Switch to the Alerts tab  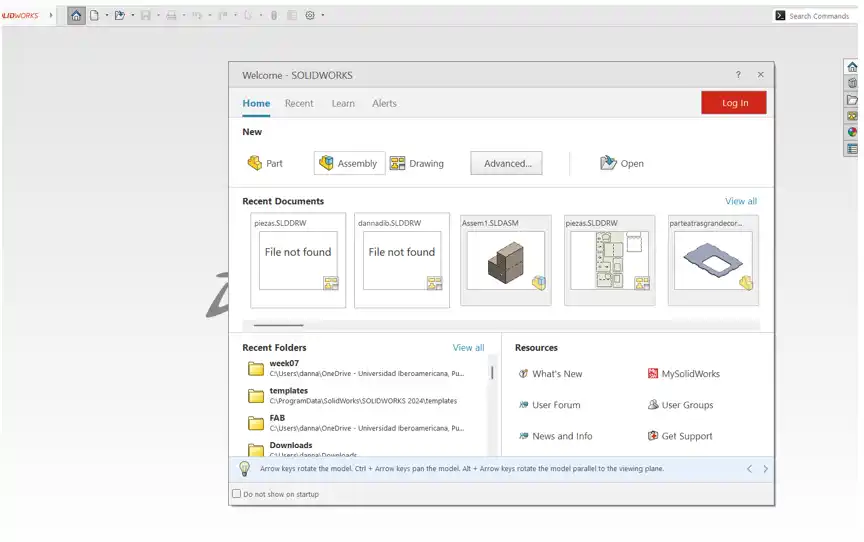[384, 103]
